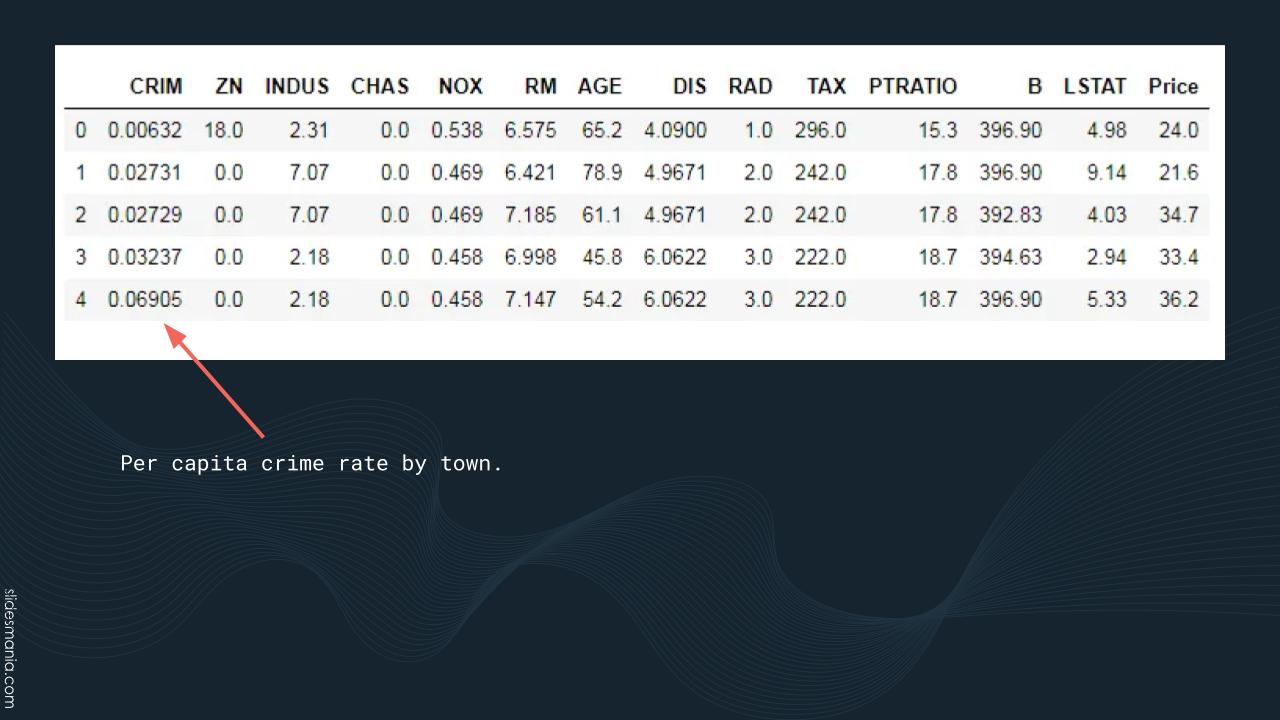
Task: Click the PTRATIO column header
Action: 912,87
